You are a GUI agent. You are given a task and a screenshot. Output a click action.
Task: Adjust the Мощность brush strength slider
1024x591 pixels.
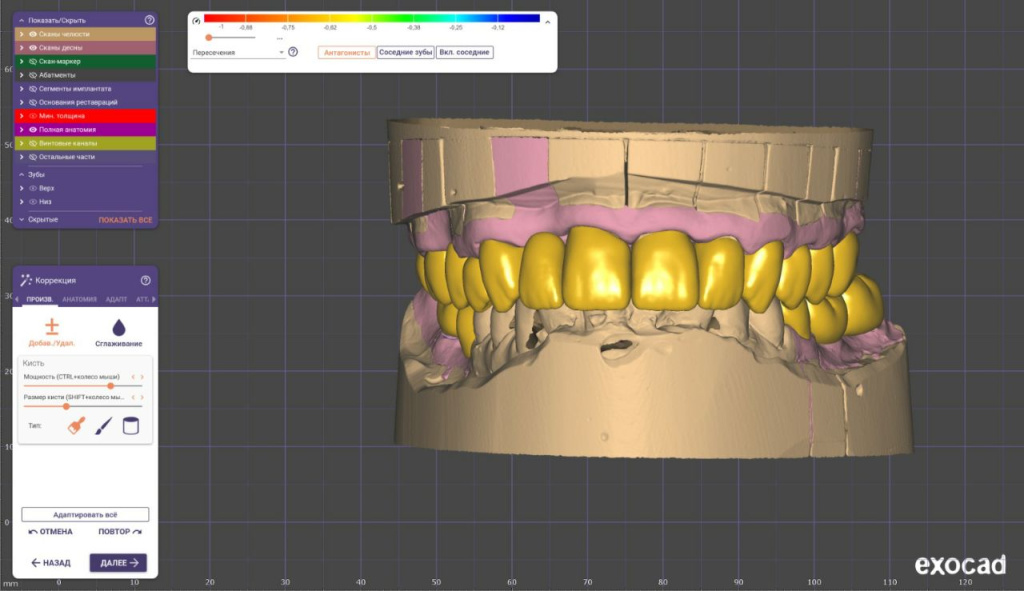[x=110, y=385]
